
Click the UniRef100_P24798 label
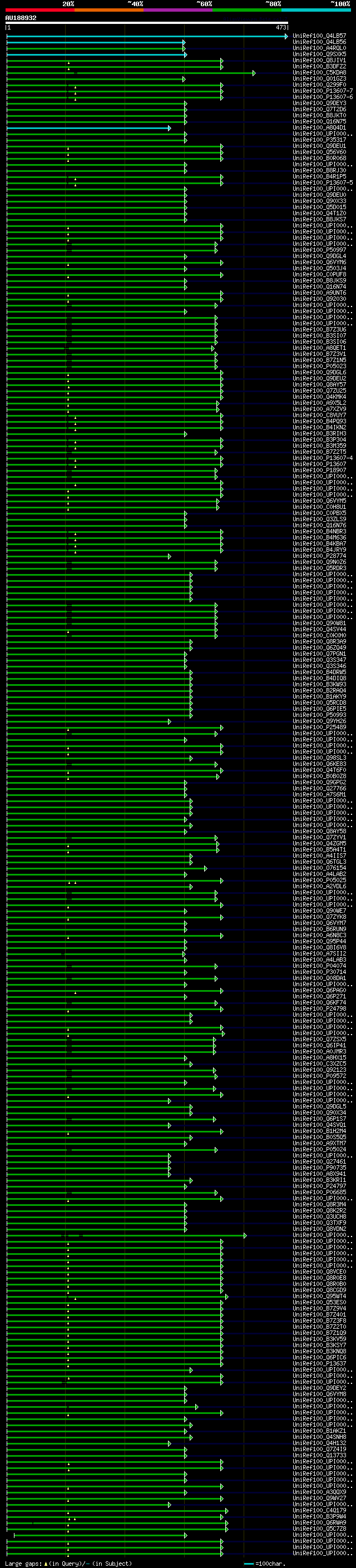[319, 1009]
